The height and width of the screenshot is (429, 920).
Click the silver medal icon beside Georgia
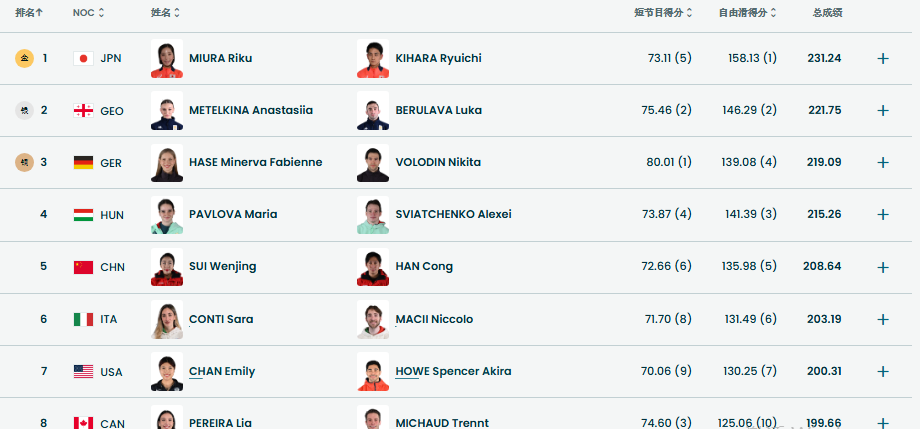[25, 110]
